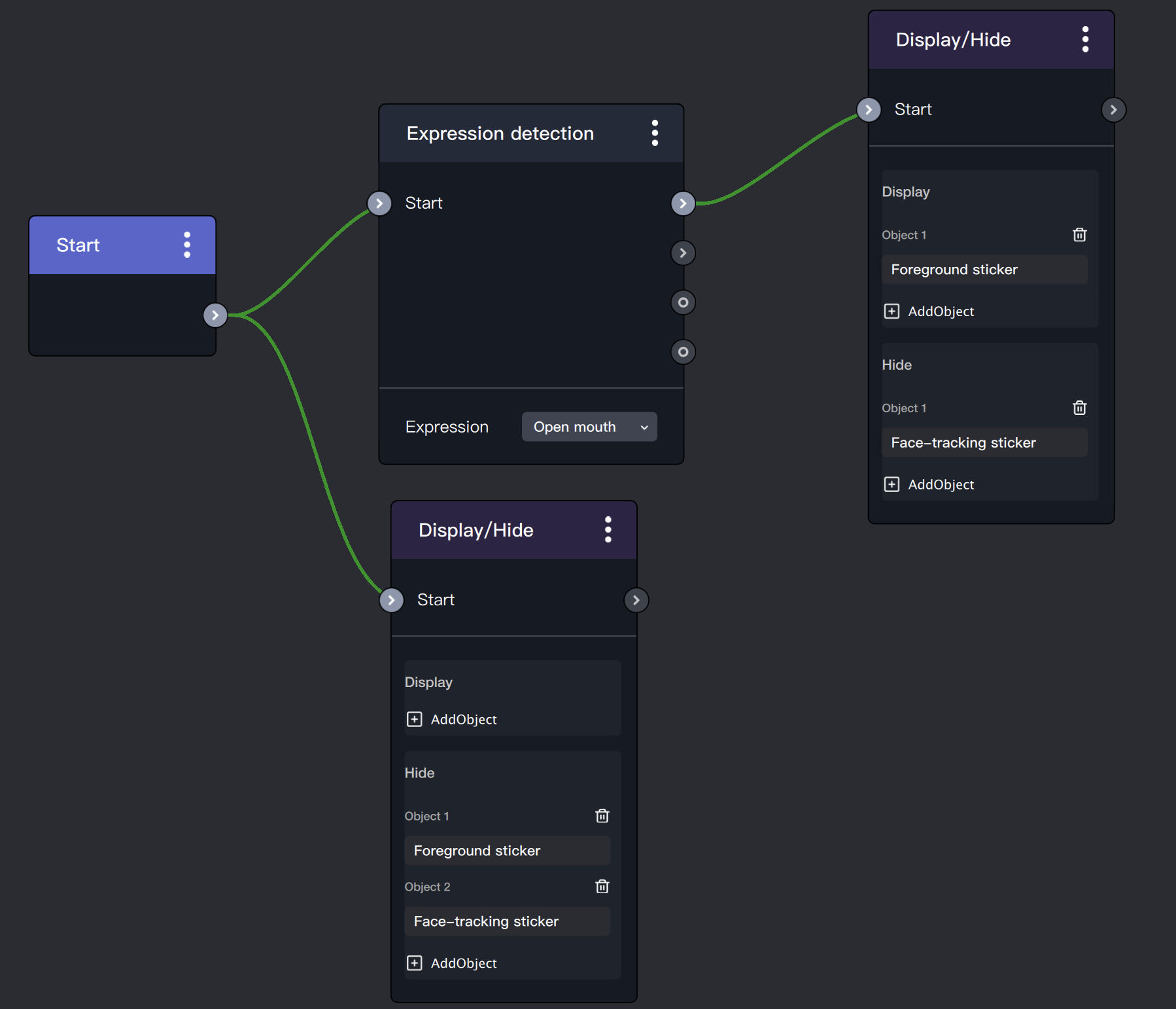Open Expression detection node options menu

(x=655, y=133)
